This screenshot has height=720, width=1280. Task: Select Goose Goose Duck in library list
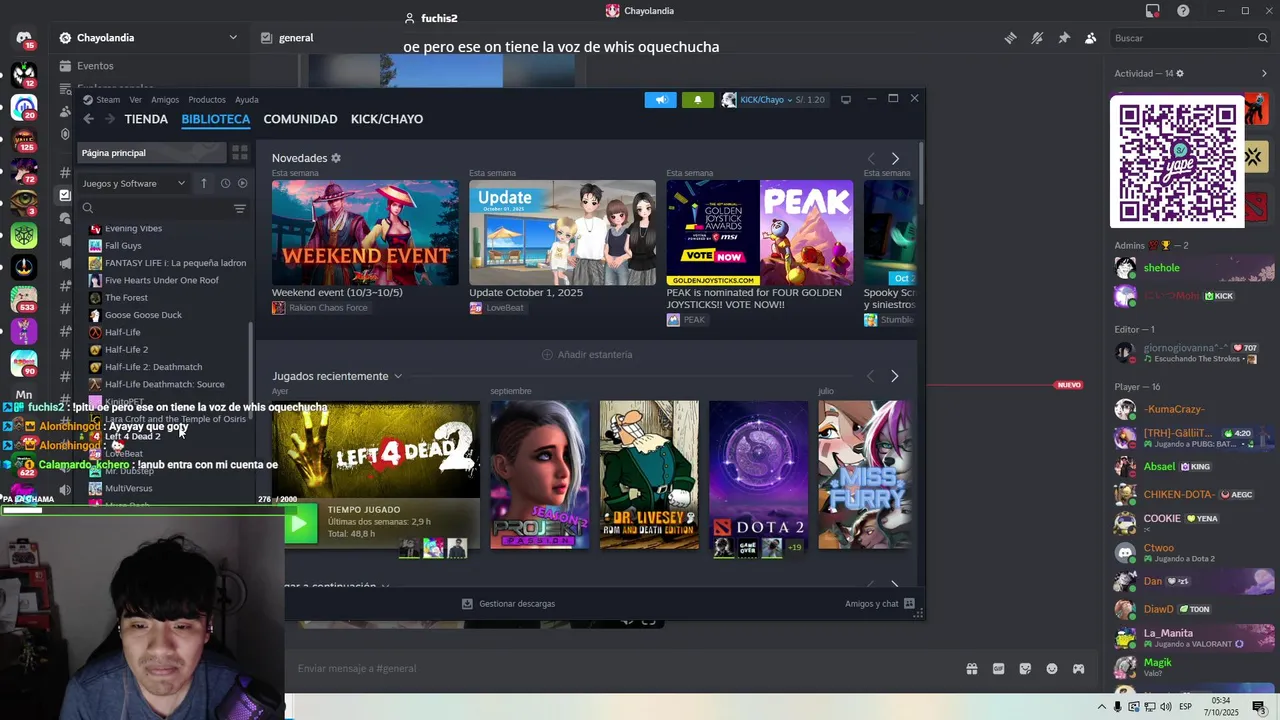[x=143, y=315]
